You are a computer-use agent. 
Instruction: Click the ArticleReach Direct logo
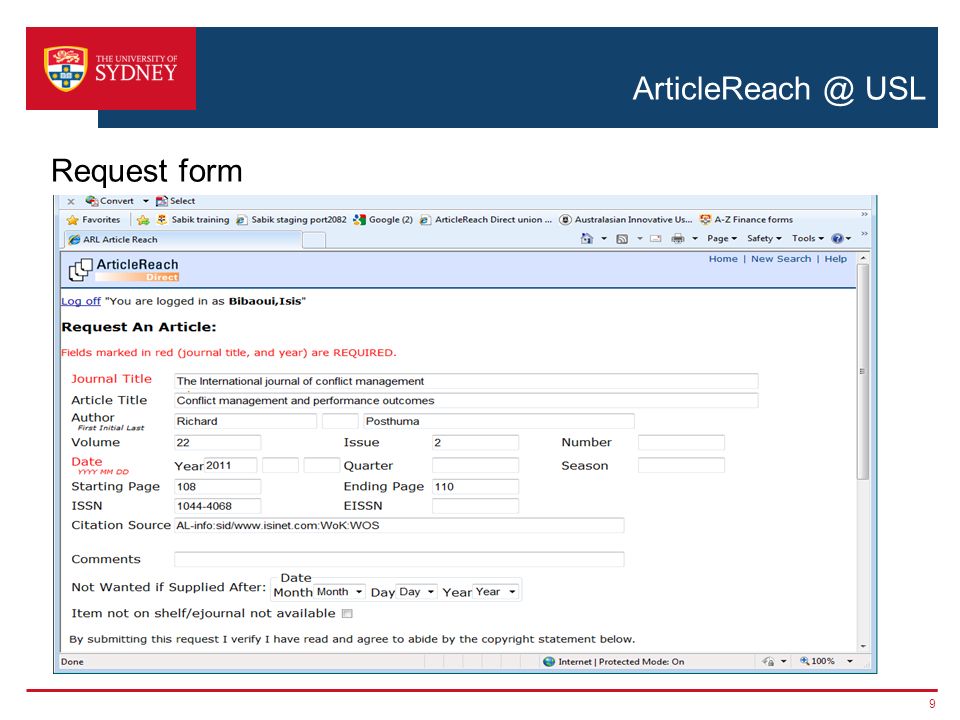click(124, 269)
